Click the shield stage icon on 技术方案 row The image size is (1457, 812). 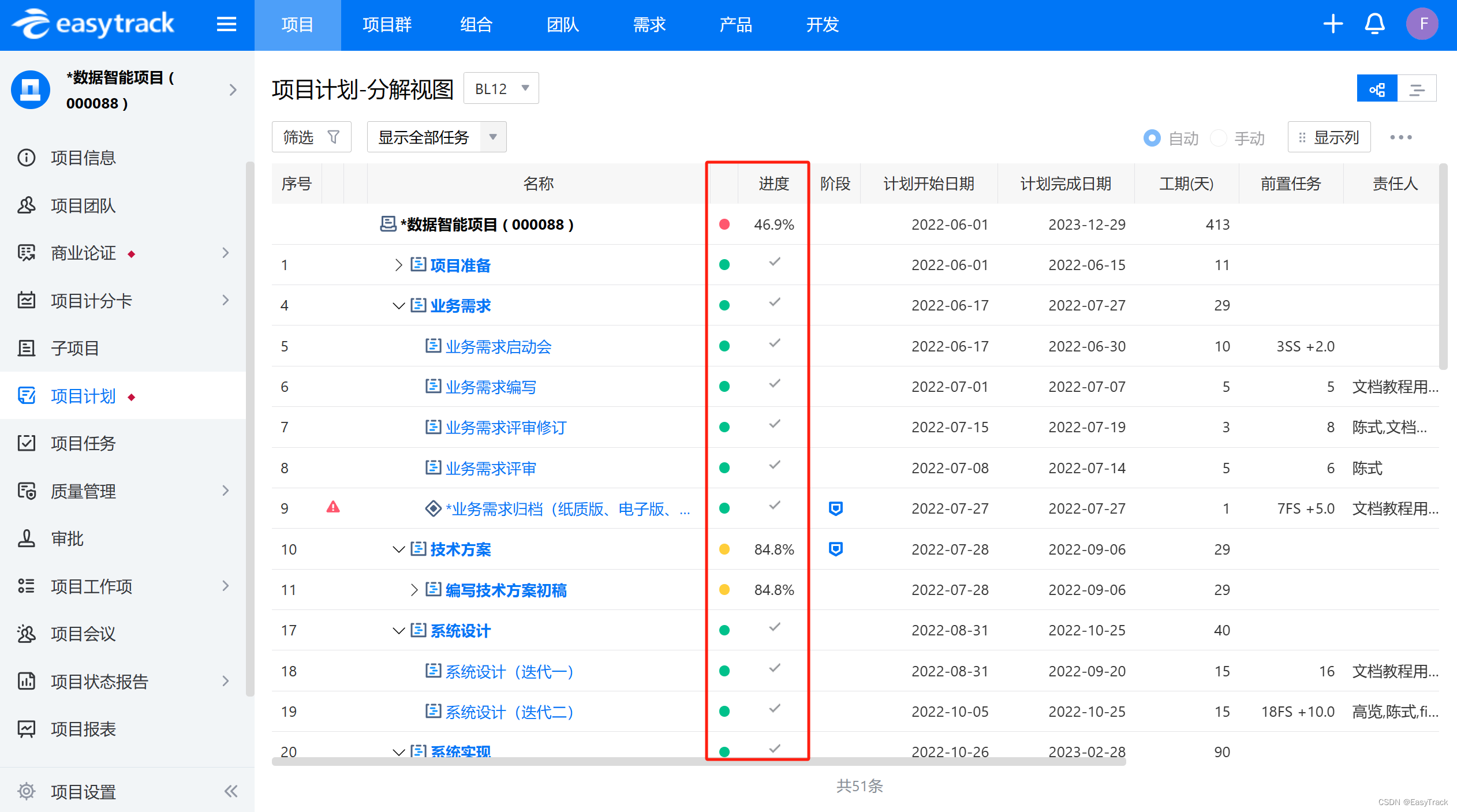pos(836,549)
